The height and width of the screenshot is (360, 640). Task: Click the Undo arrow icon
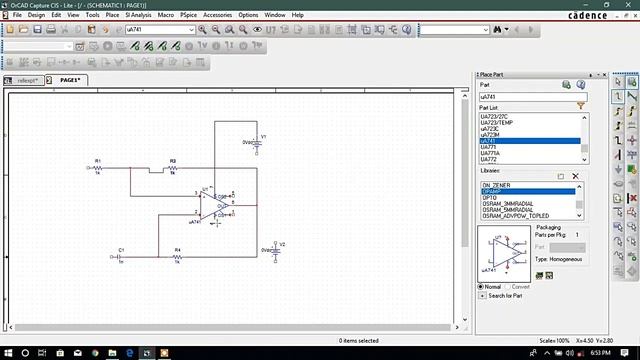click(105, 29)
